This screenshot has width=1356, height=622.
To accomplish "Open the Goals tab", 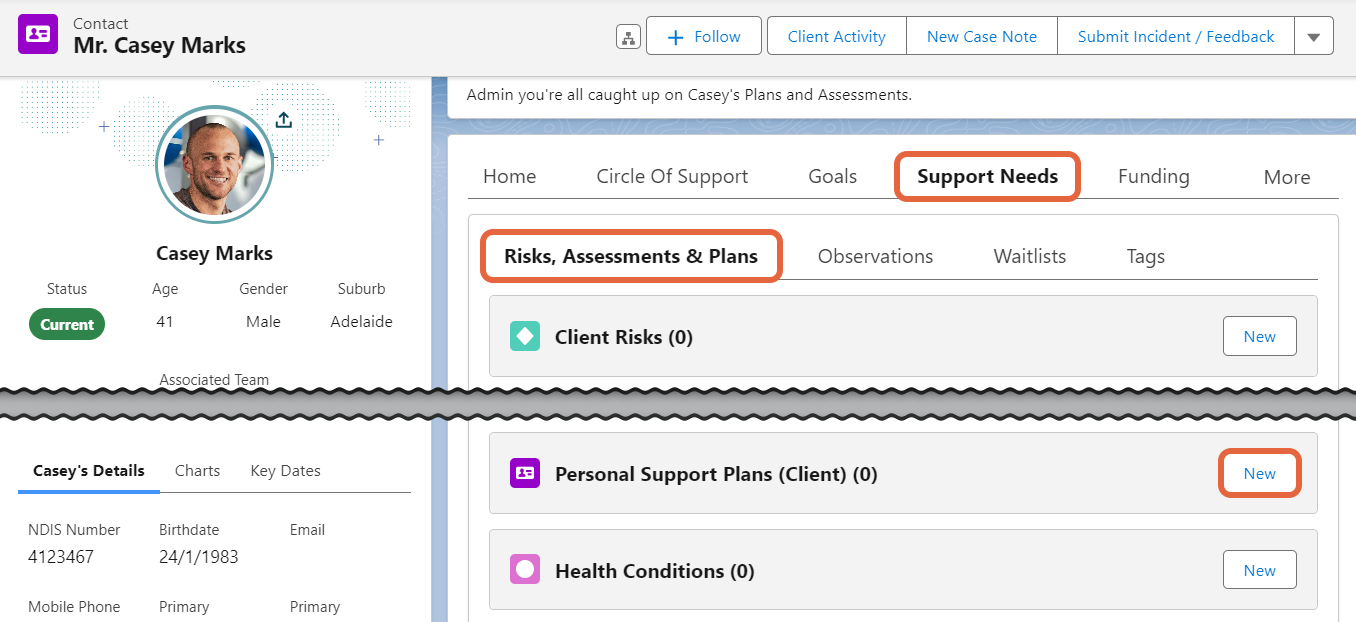I will [x=832, y=176].
